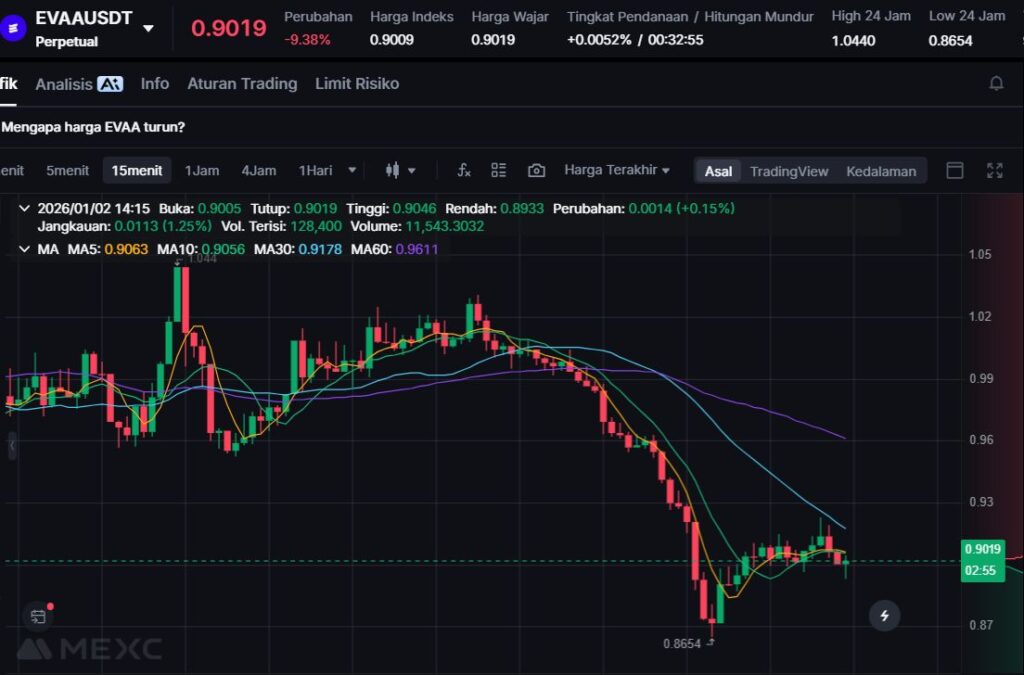Collapse the MA indicator row chevron

[24, 248]
